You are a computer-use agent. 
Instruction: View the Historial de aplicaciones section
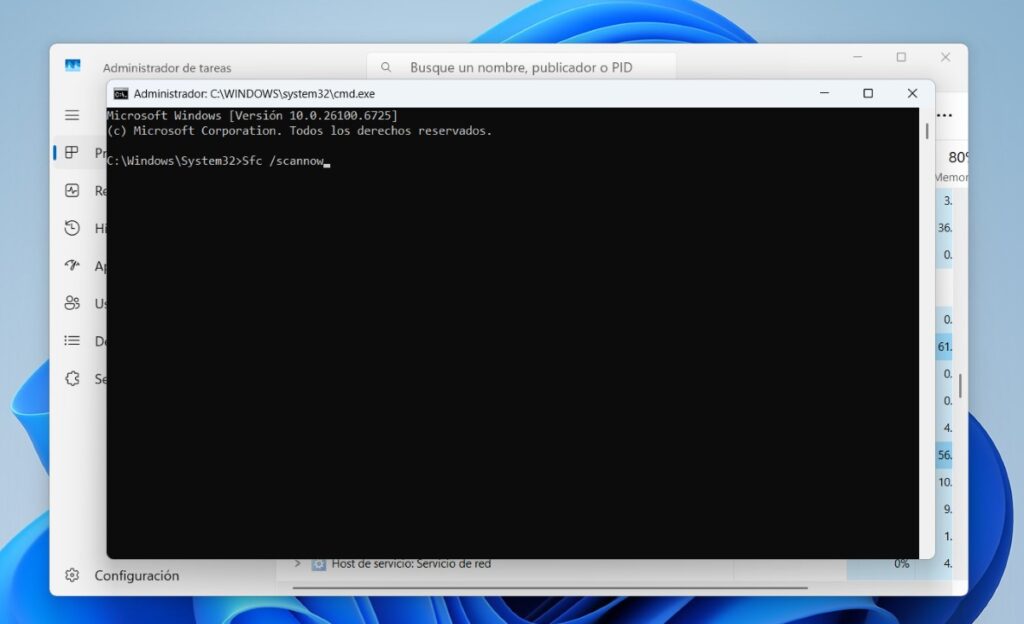click(72, 228)
